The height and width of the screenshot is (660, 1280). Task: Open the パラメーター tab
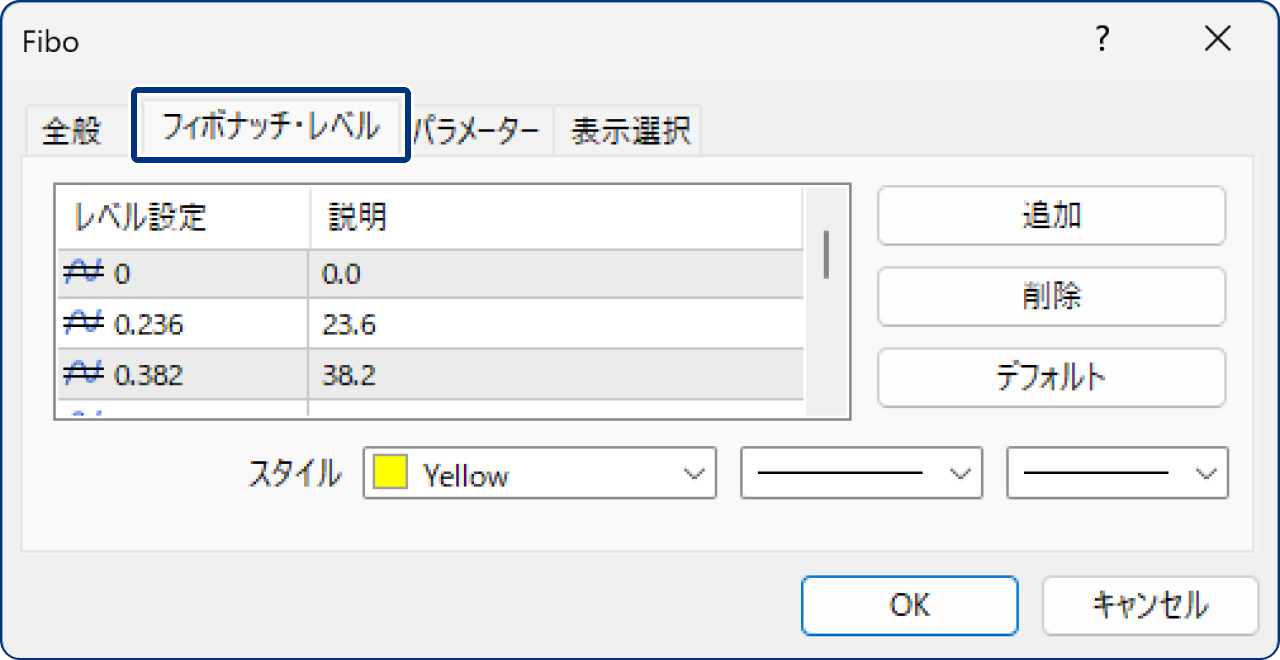[480, 130]
